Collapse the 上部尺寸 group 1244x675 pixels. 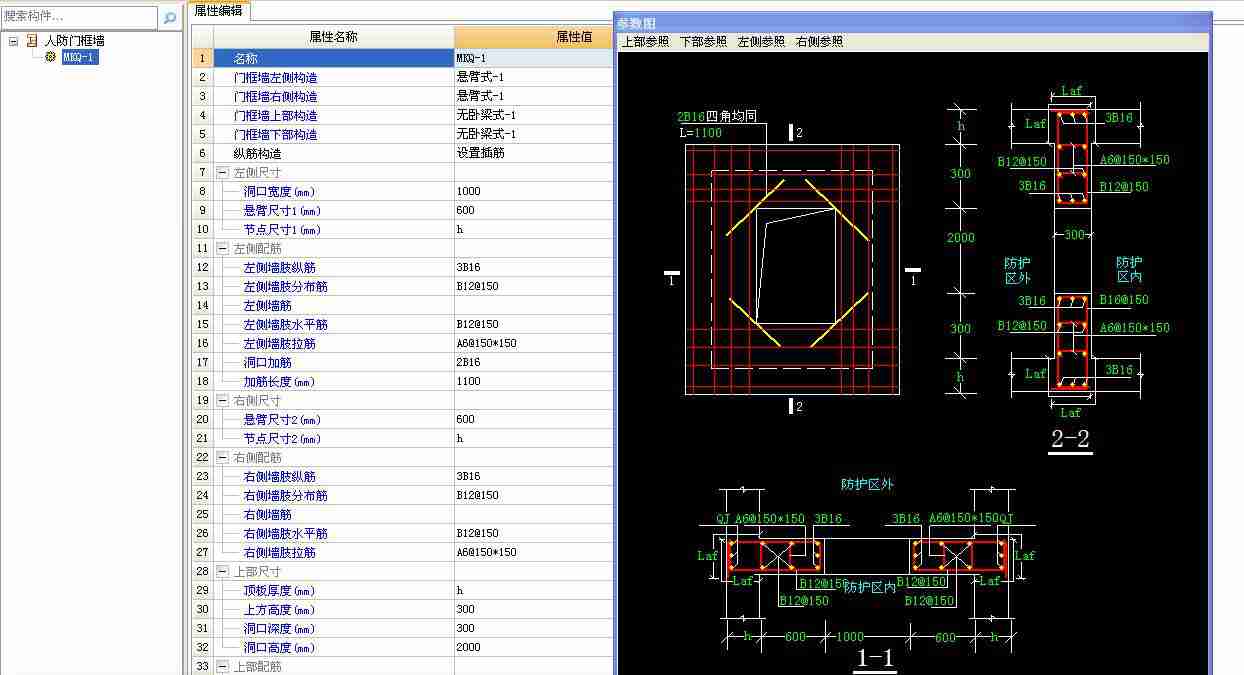point(222,571)
